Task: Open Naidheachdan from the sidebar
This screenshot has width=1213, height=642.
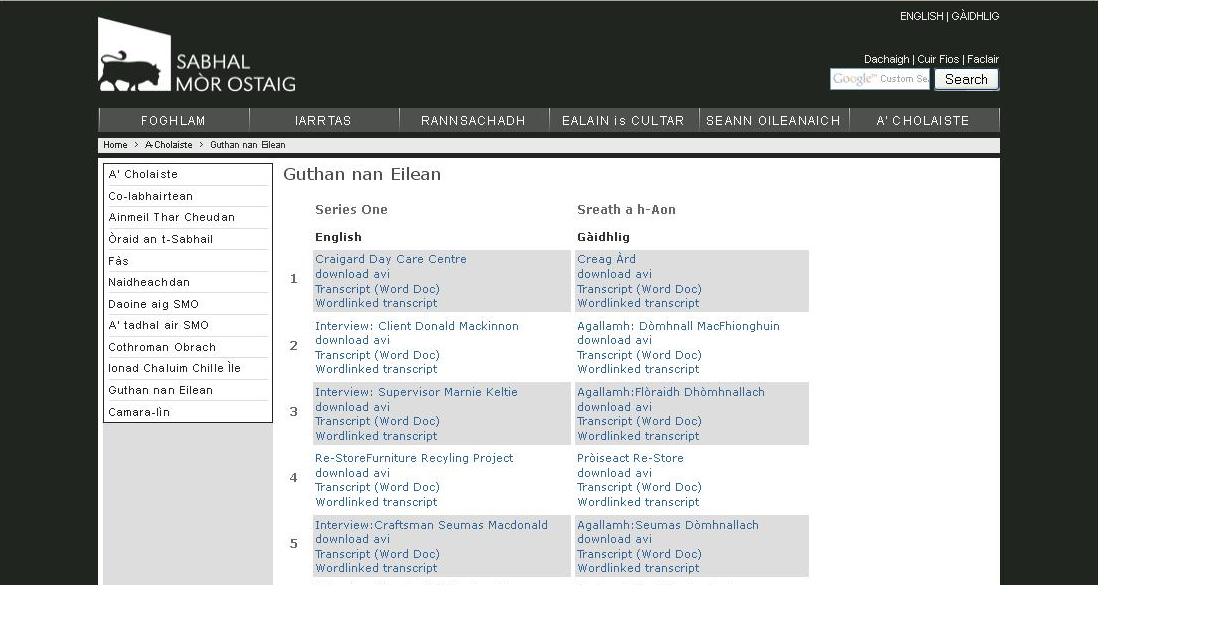Action: 149,282
